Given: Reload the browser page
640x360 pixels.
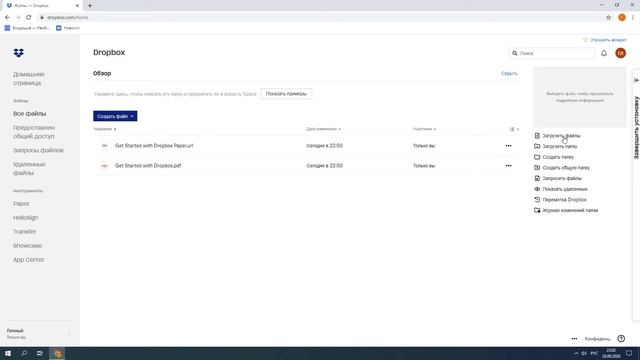Looking at the screenshot, I should click(28, 17).
